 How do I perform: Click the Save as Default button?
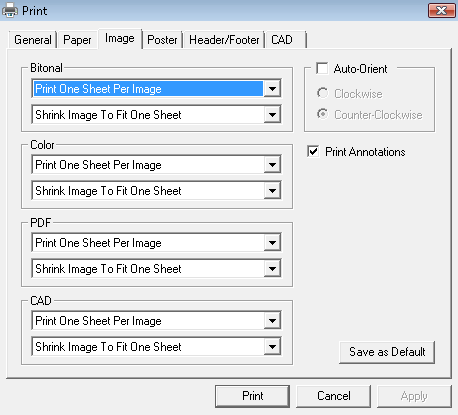(x=387, y=352)
